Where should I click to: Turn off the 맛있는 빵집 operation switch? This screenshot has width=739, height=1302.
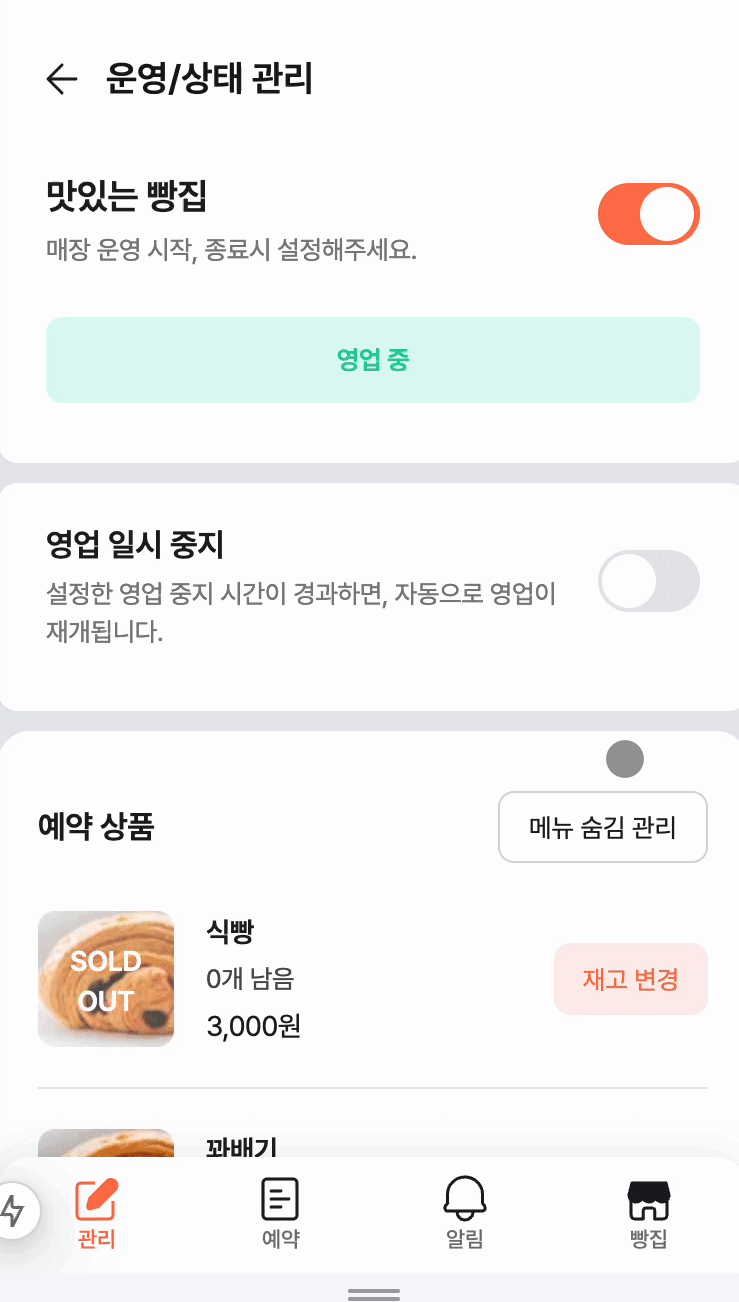[x=648, y=214]
